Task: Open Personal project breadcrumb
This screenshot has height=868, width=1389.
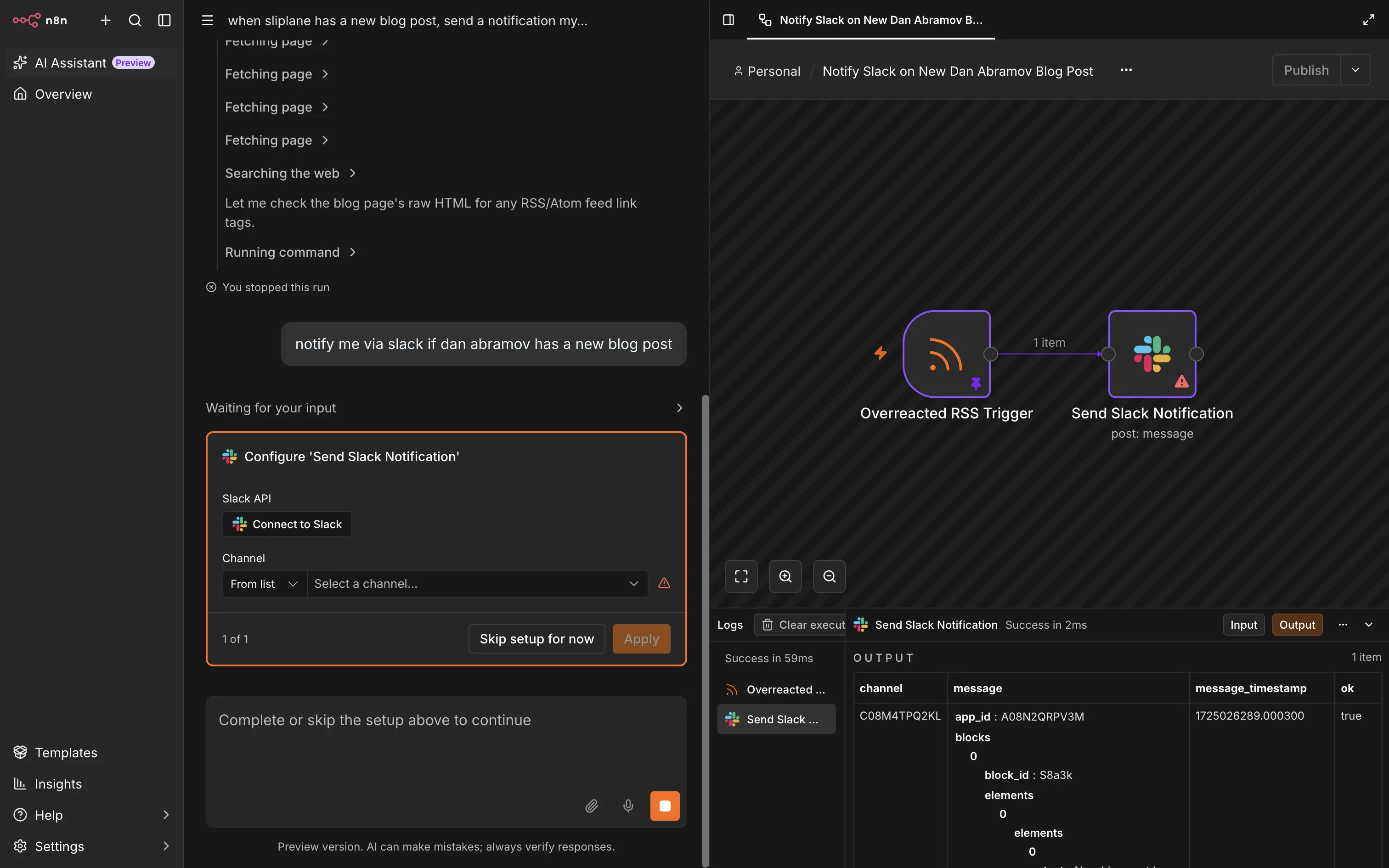Action: (767, 71)
